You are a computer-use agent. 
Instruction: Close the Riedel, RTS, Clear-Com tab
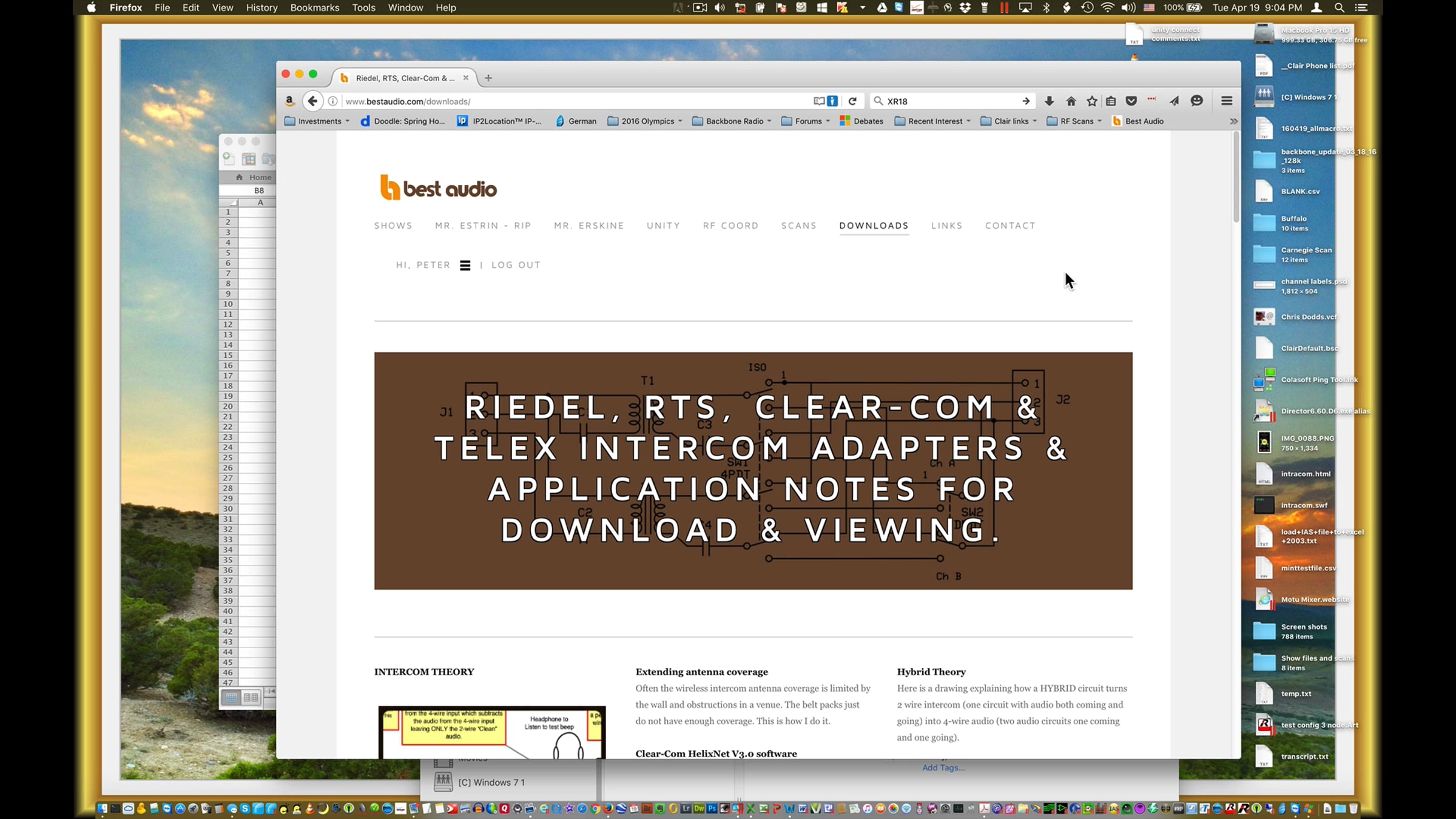(466, 78)
